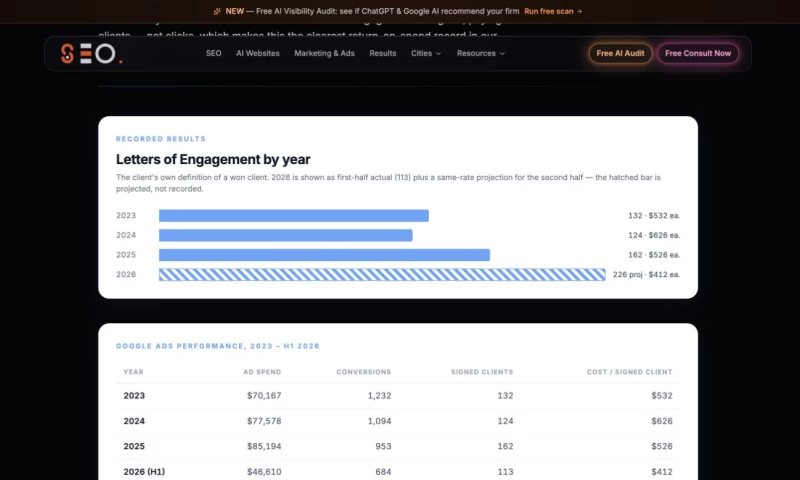Click the CONVERSIONS column header
The height and width of the screenshot is (480, 800).
[364, 372]
